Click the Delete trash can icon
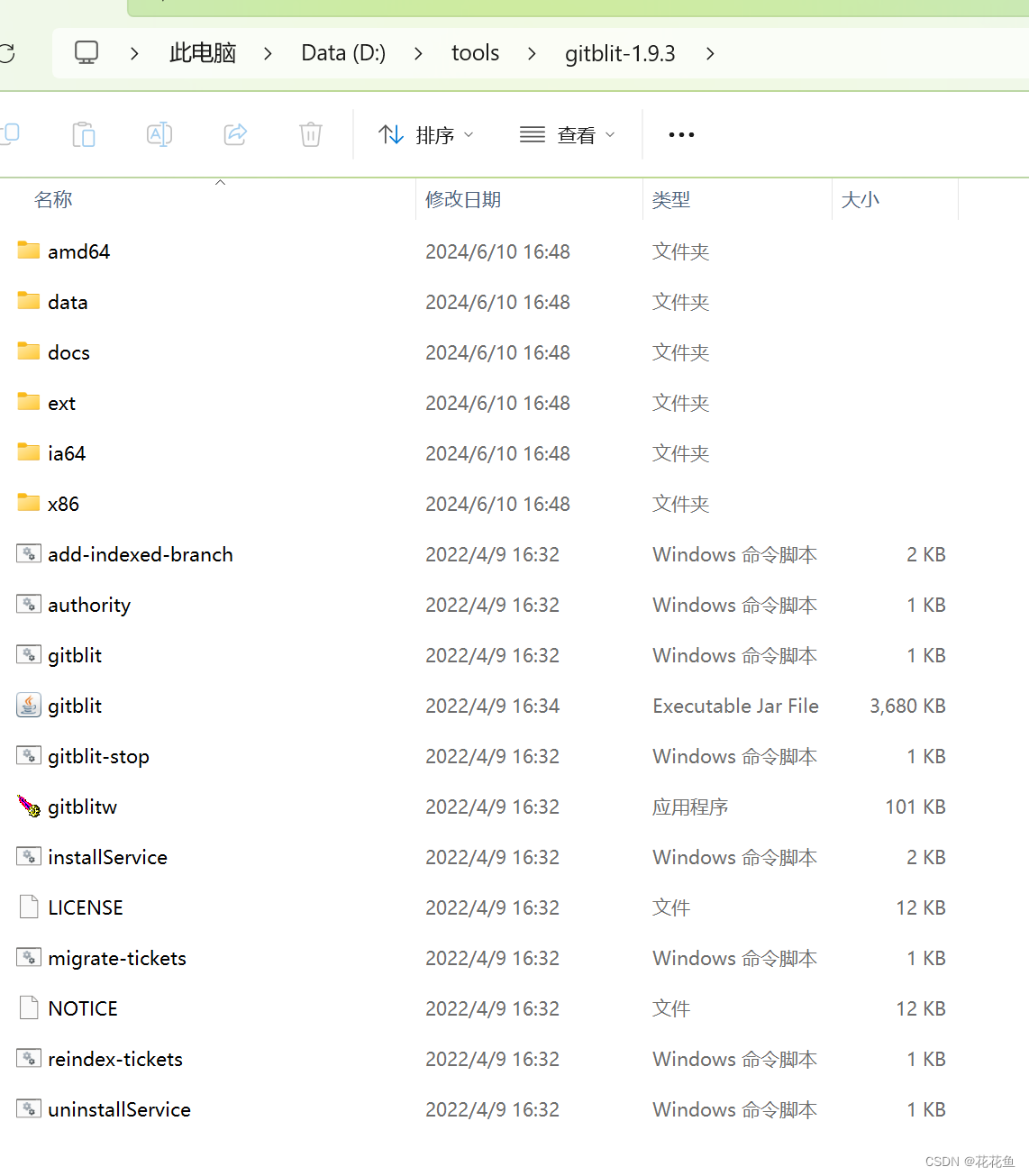Image resolution: width=1029 pixels, height=1176 pixels. point(311,134)
